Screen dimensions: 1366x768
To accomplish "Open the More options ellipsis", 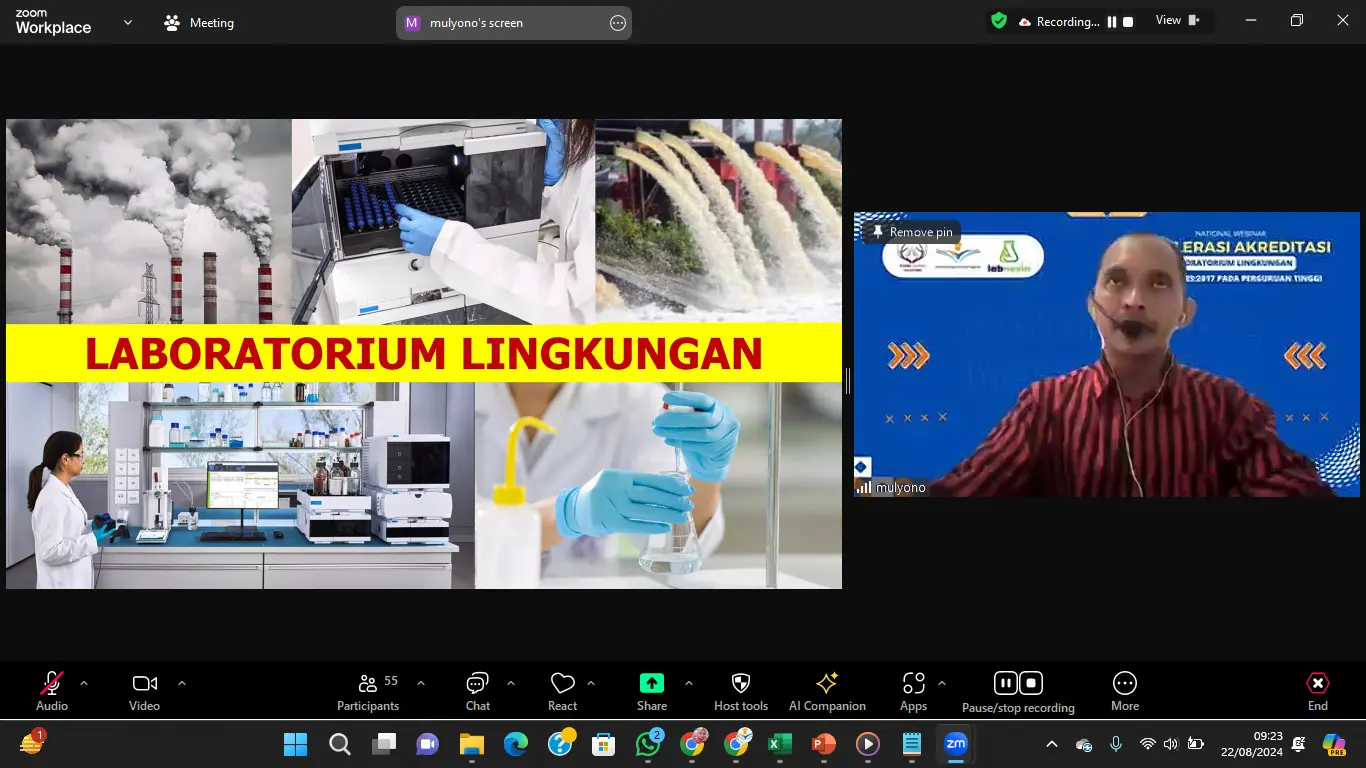I will pyautogui.click(x=1125, y=690).
